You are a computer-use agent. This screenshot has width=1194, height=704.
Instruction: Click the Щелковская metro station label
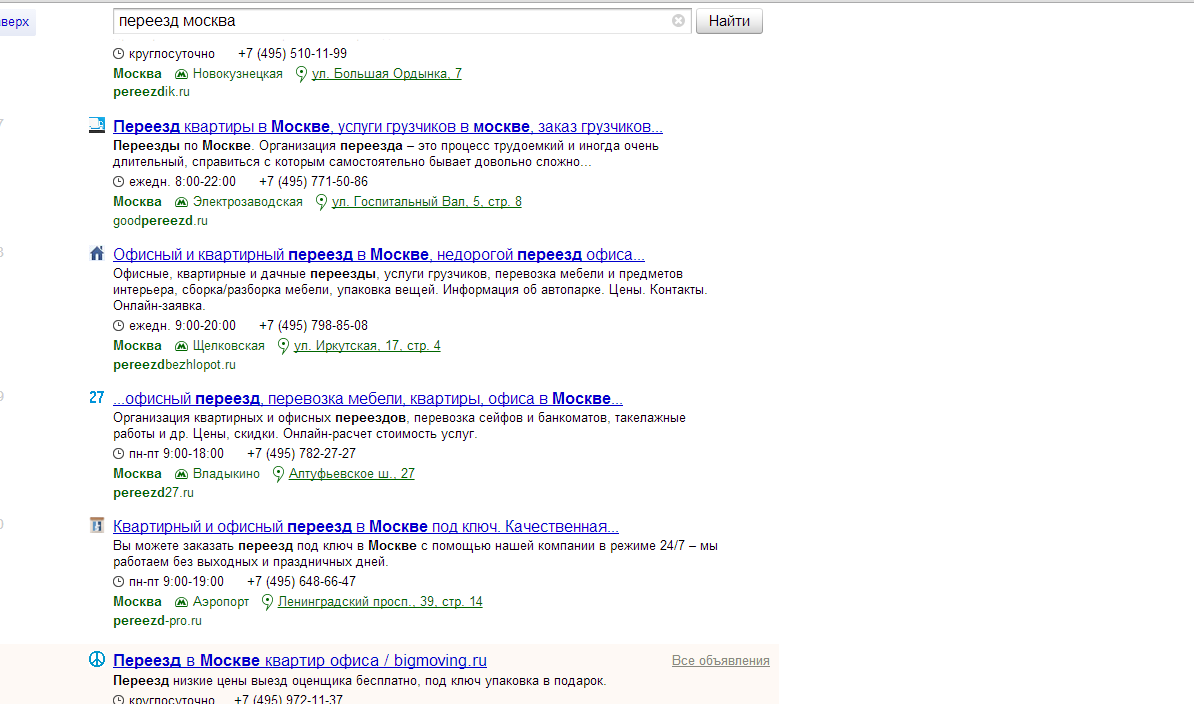pos(228,346)
